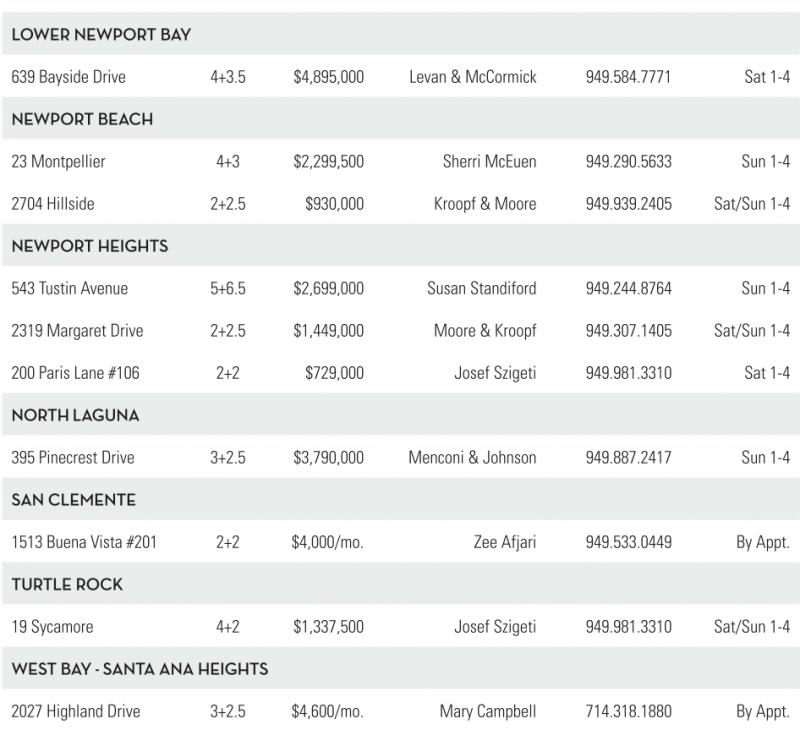The width and height of the screenshot is (800, 752).
Task: Select 1513 Buena Vista #201 listing
Action: click(x=84, y=543)
